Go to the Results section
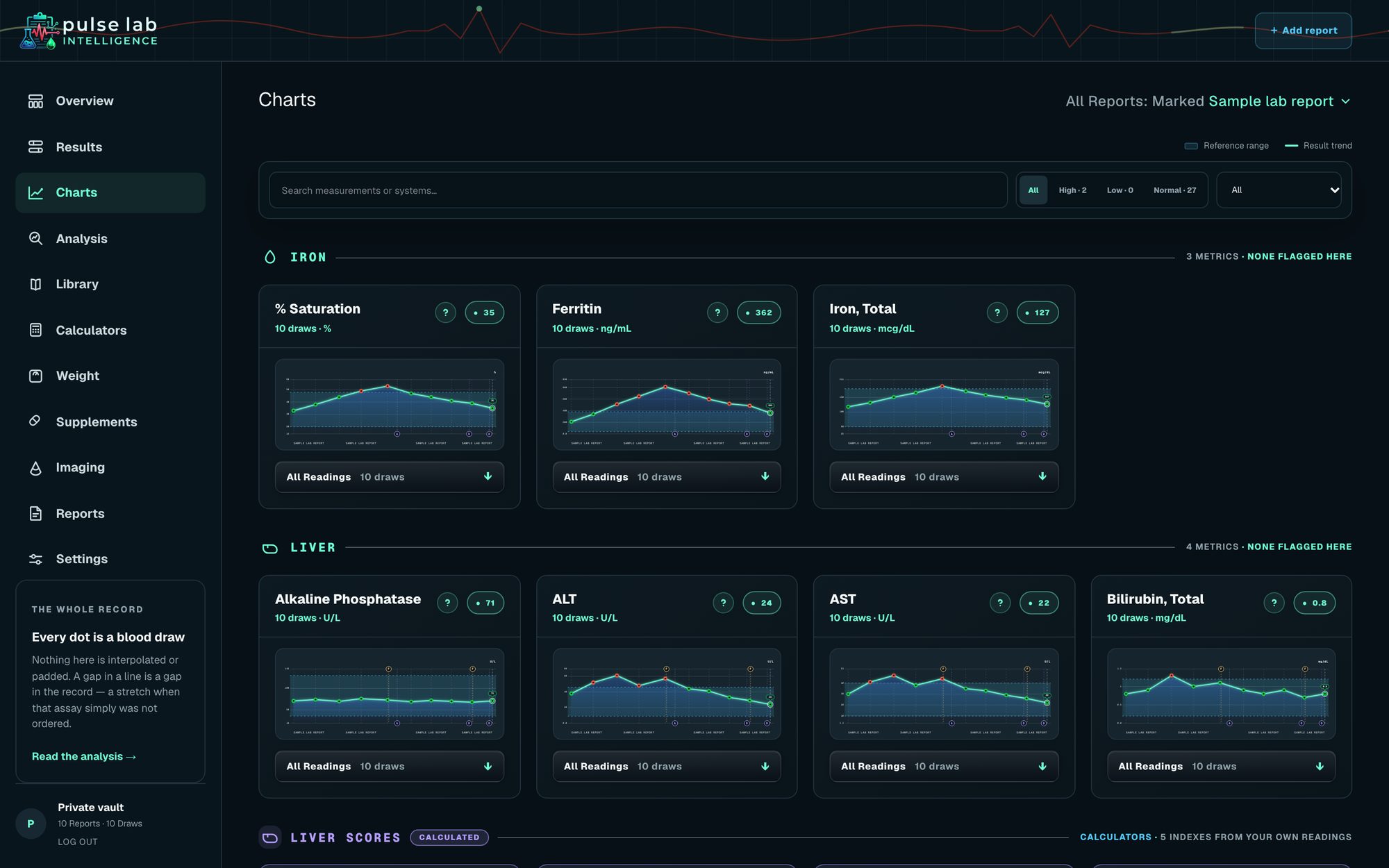The image size is (1389, 868). [110, 147]
